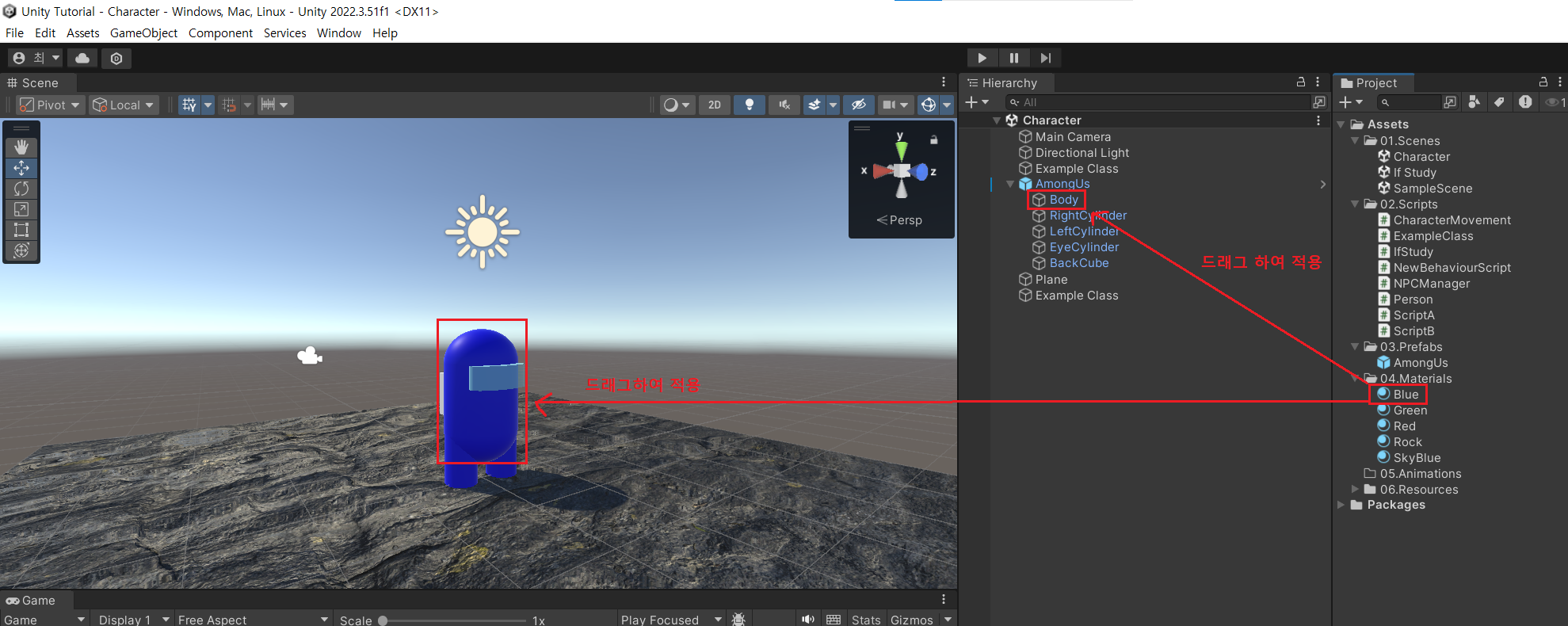Viewport: 1568px width, 626px height.
Task: Toggle Game view audio mute icon
Action: (x=807, y=620)
